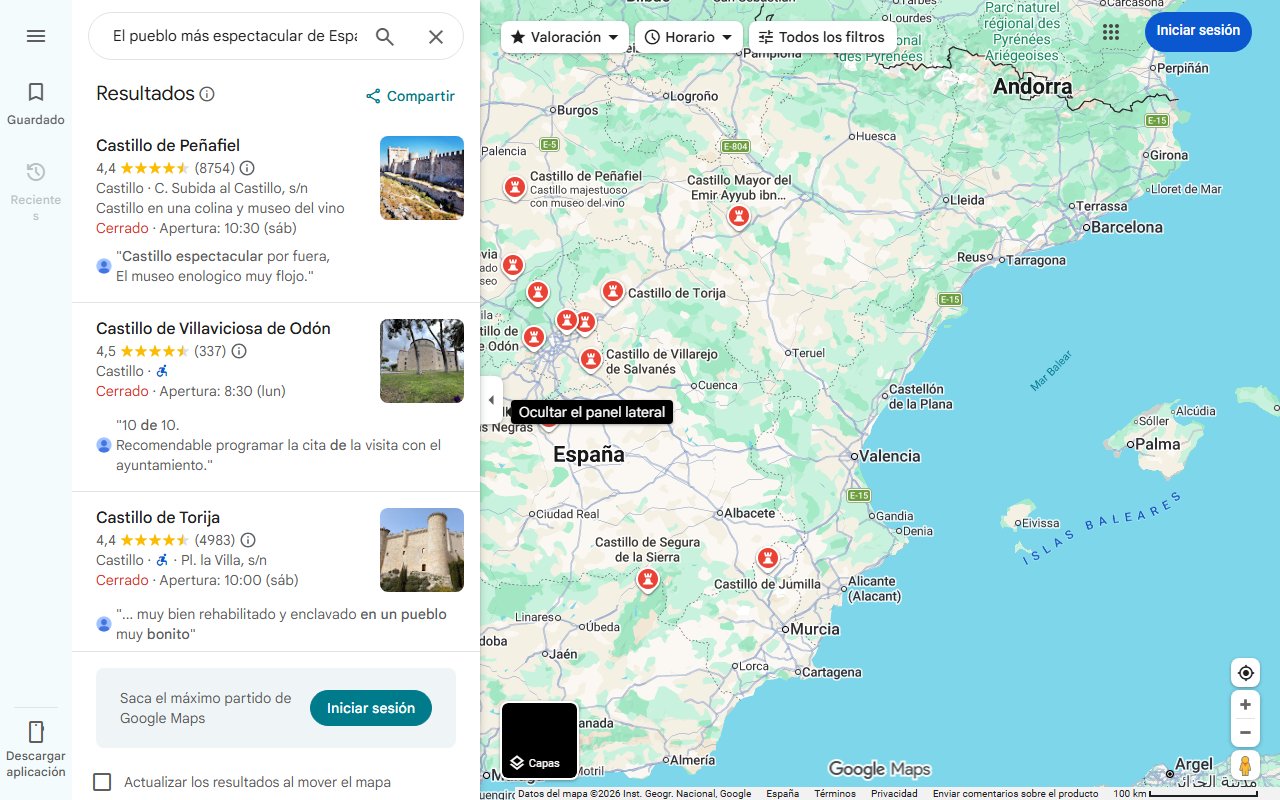The width and height of the screenshot is (1280, 800).
Task: Open the Guardado section
Action: (x=36, y=101)
